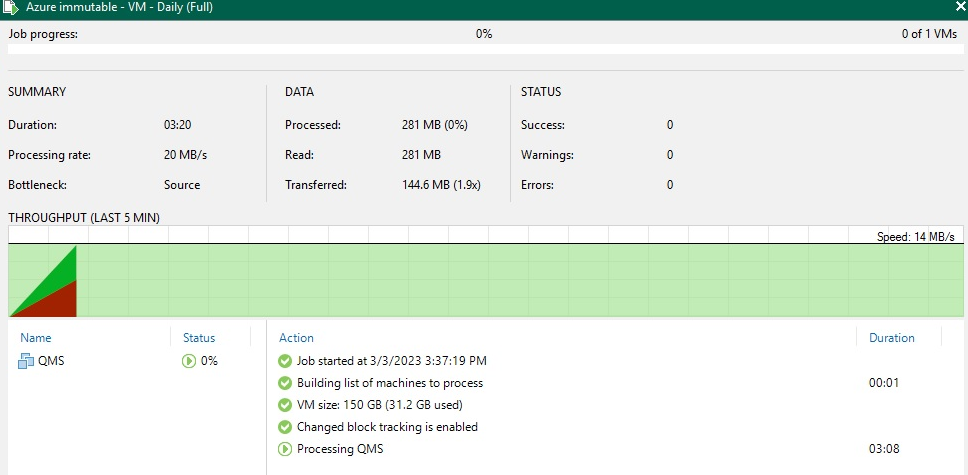
Task: Close the Azure immutable job window
Action: (960, 7)
